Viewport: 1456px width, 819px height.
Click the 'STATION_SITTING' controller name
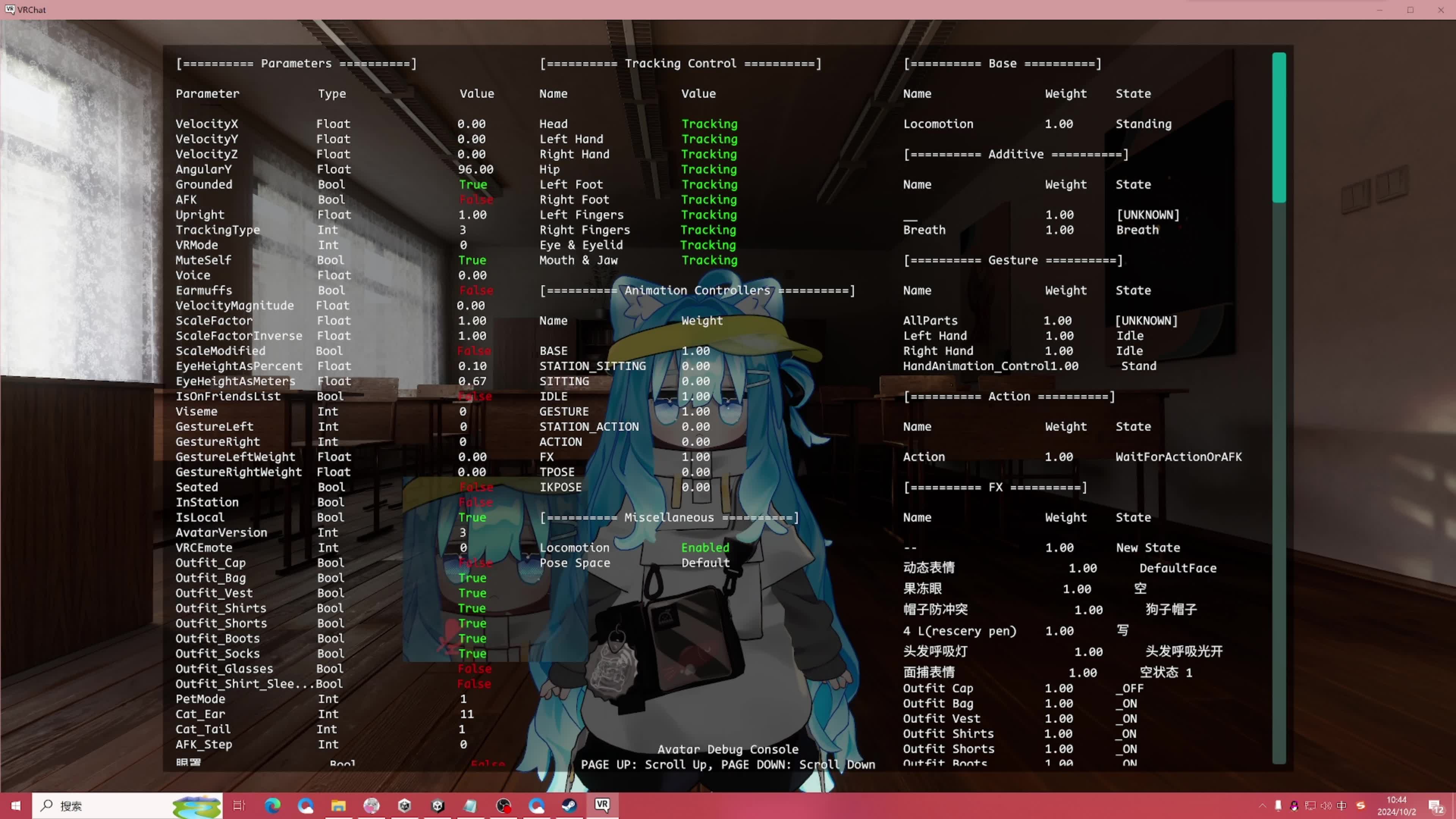(592, 366)
